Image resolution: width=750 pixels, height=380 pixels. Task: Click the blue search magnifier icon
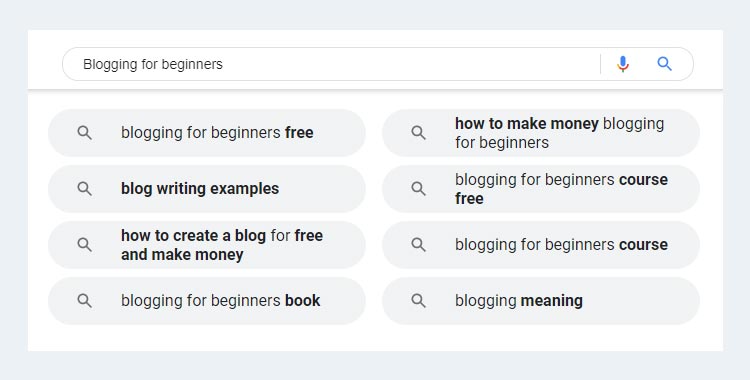664,64
